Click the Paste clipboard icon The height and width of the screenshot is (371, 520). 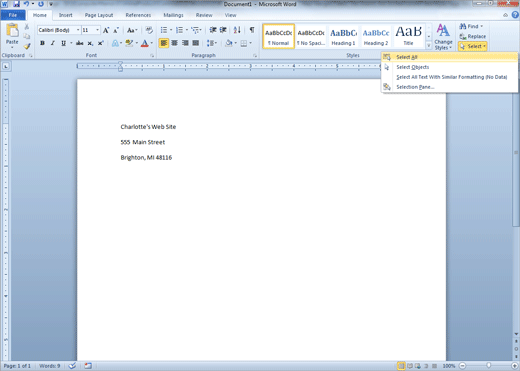(12, 31)
